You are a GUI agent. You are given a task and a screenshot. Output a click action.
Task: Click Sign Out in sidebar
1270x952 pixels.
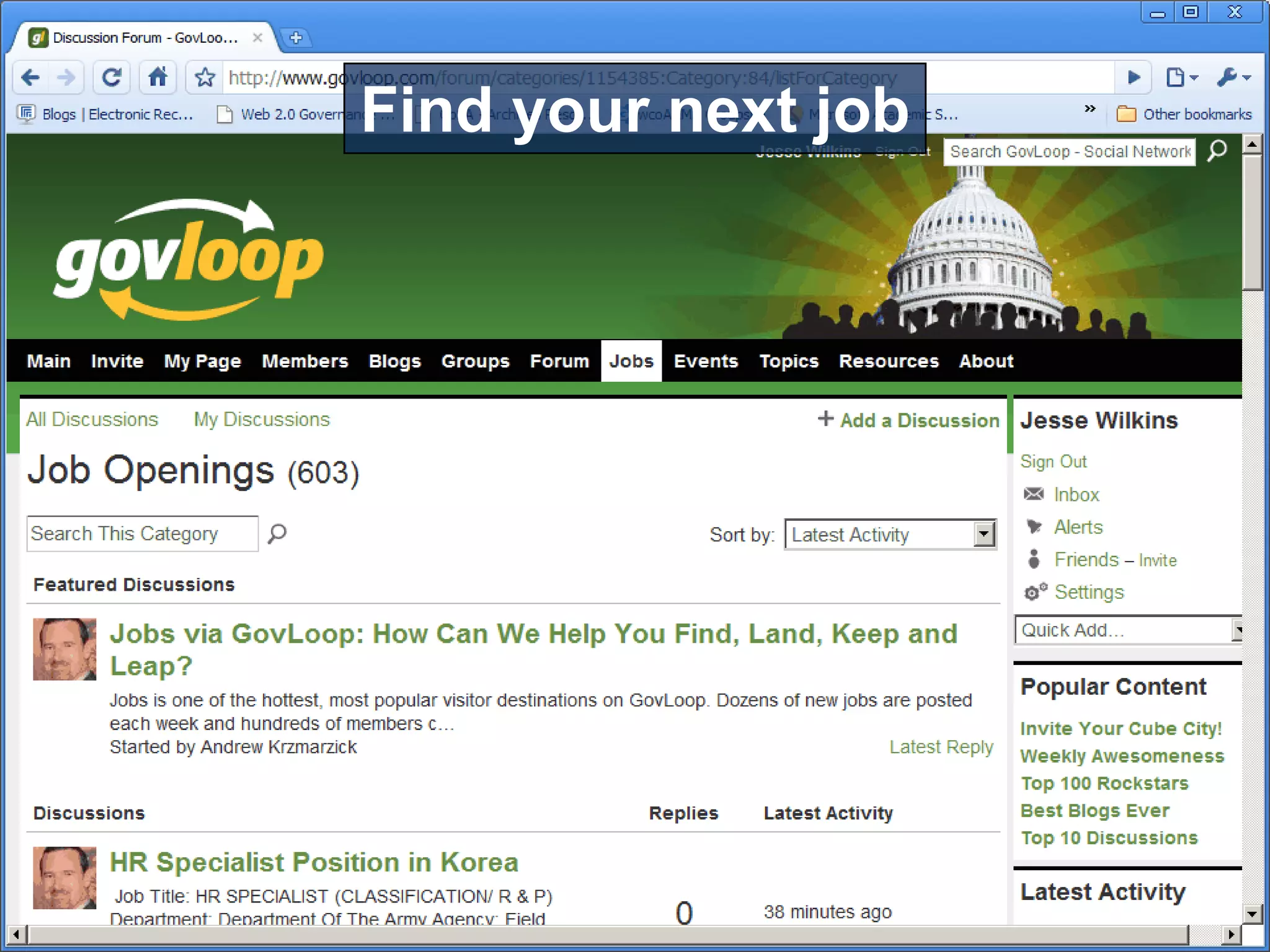pos(1054,462)
